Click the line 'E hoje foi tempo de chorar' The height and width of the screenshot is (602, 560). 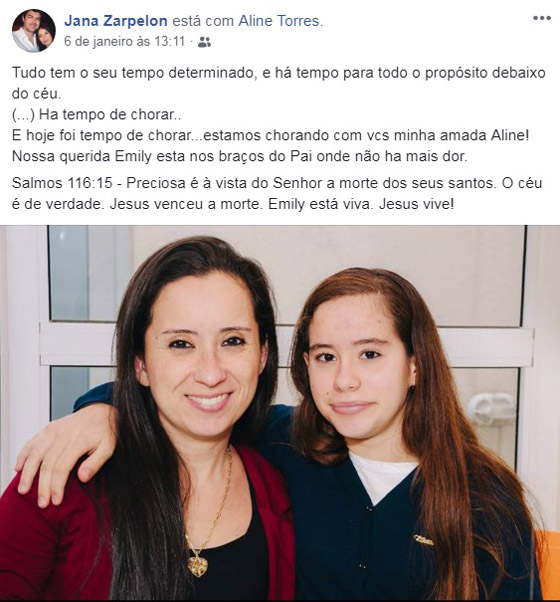point(271,135)
